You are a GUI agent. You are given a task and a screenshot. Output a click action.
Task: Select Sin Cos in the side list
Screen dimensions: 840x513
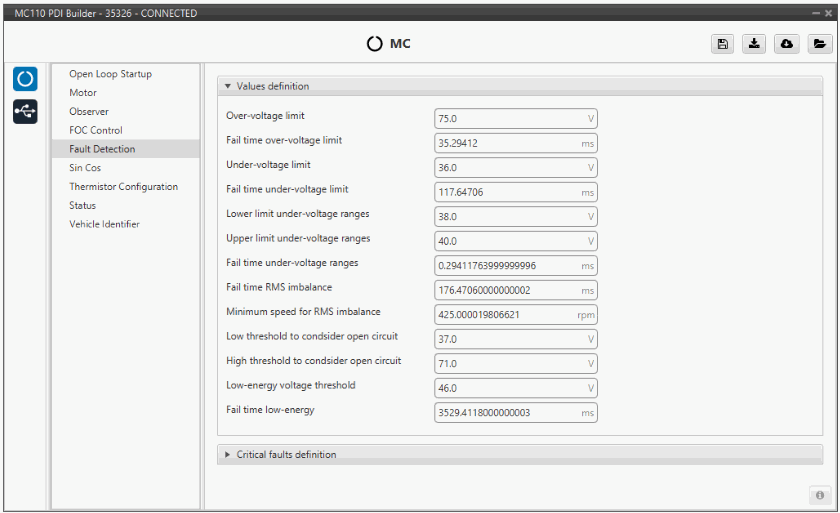pyautogui.click(x=85, y=168)
